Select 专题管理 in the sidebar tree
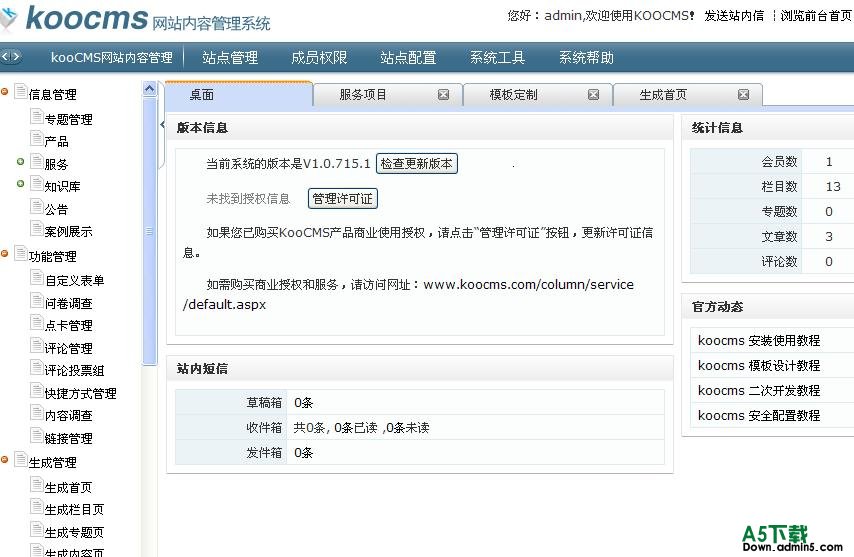The height and width of the screenshot is (557, 854). (69, 119)
